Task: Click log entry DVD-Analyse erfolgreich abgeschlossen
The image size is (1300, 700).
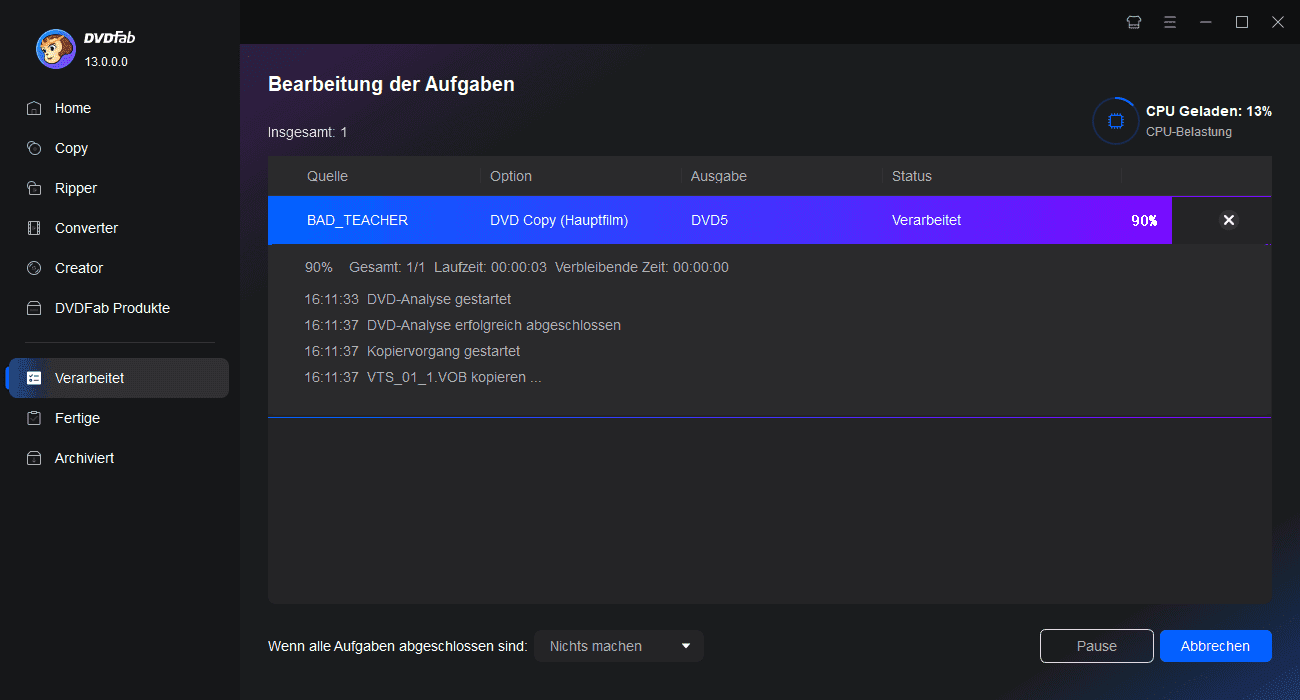Action: [x=494, y=325]
